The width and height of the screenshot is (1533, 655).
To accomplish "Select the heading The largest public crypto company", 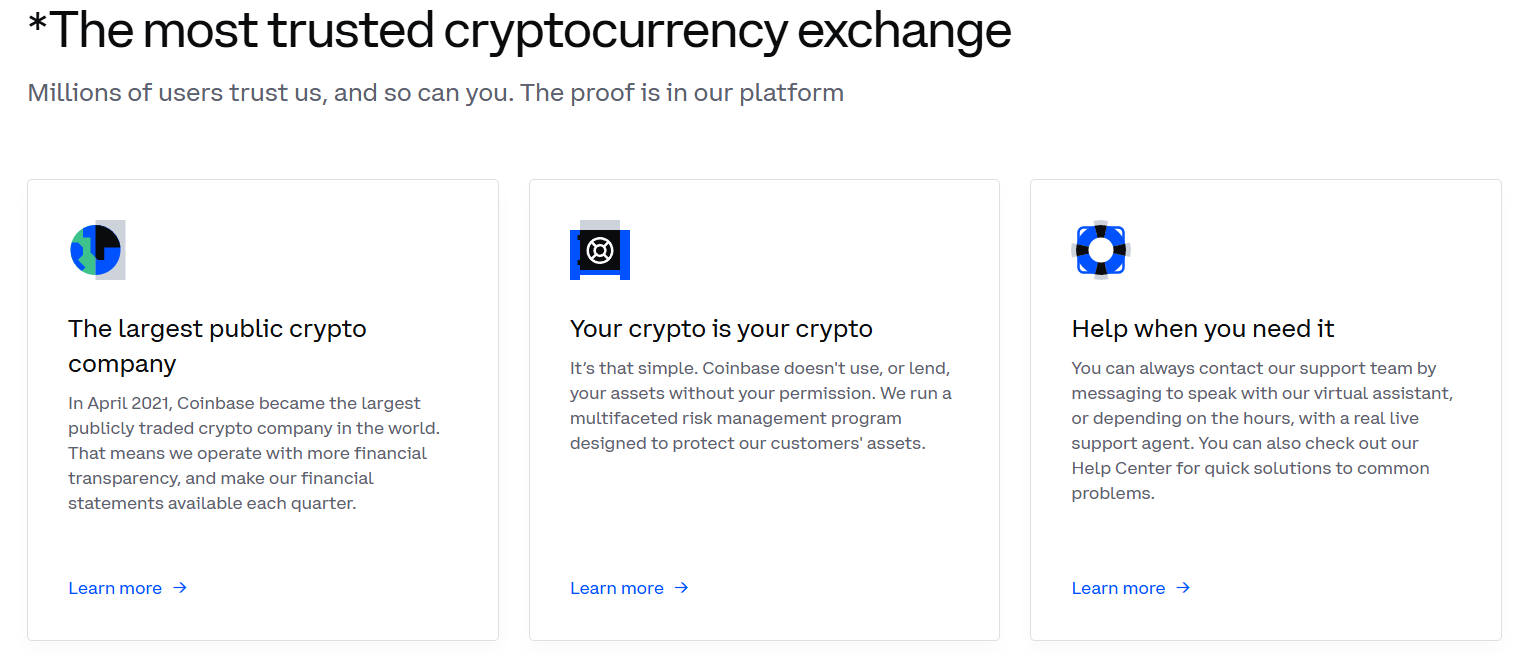I will pyautogui.click(x=217, y=346).
